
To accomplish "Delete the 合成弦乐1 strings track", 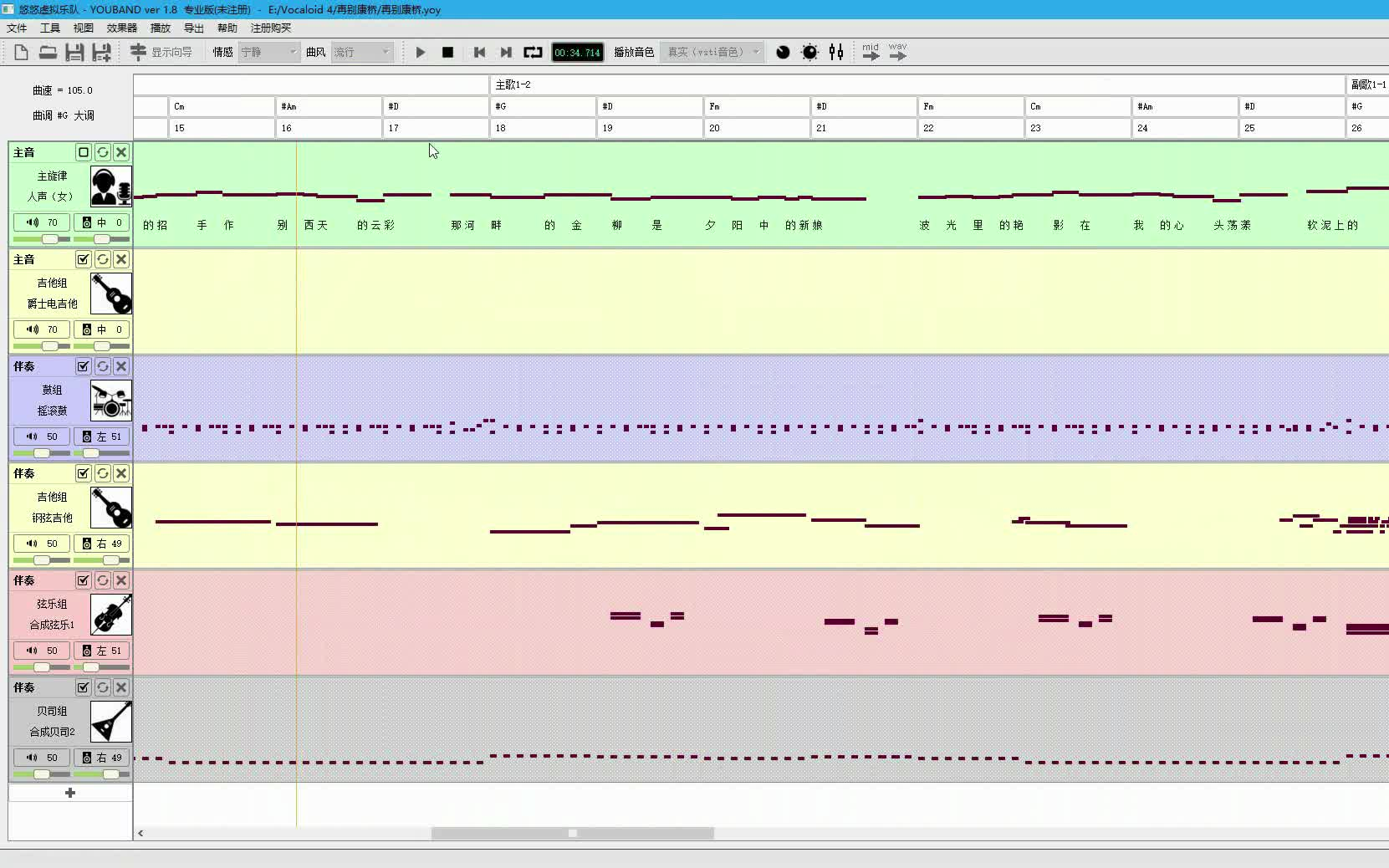I will tap(121, 580).
